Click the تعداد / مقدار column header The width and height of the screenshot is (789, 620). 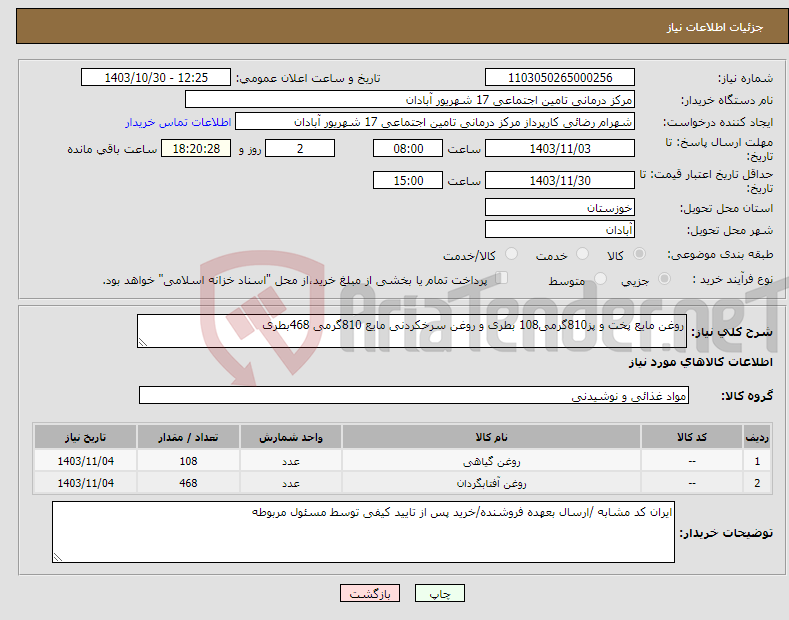(188, 437)
